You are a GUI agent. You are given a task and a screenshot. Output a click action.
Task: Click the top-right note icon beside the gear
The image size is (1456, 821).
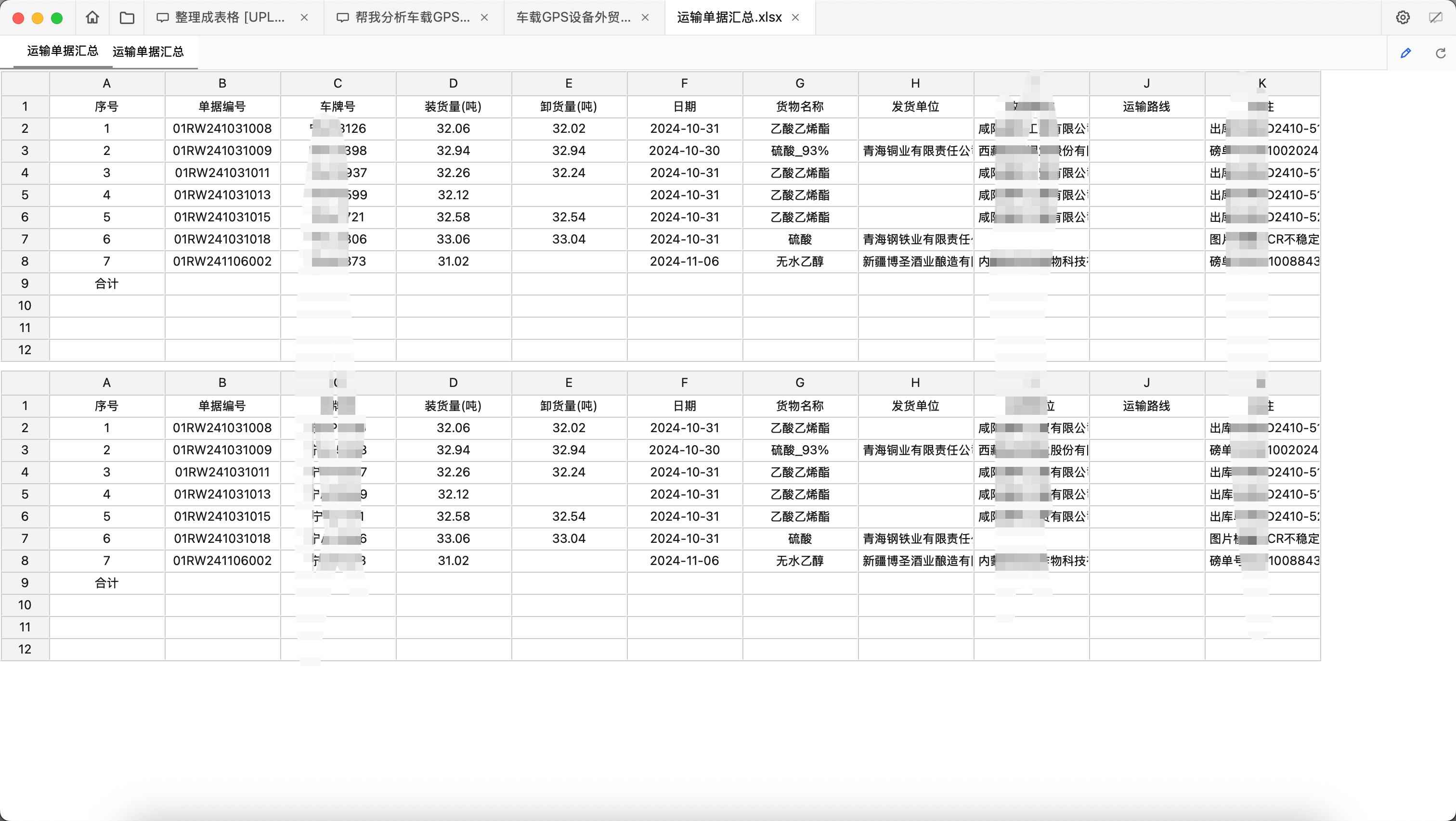(1435, 17)
